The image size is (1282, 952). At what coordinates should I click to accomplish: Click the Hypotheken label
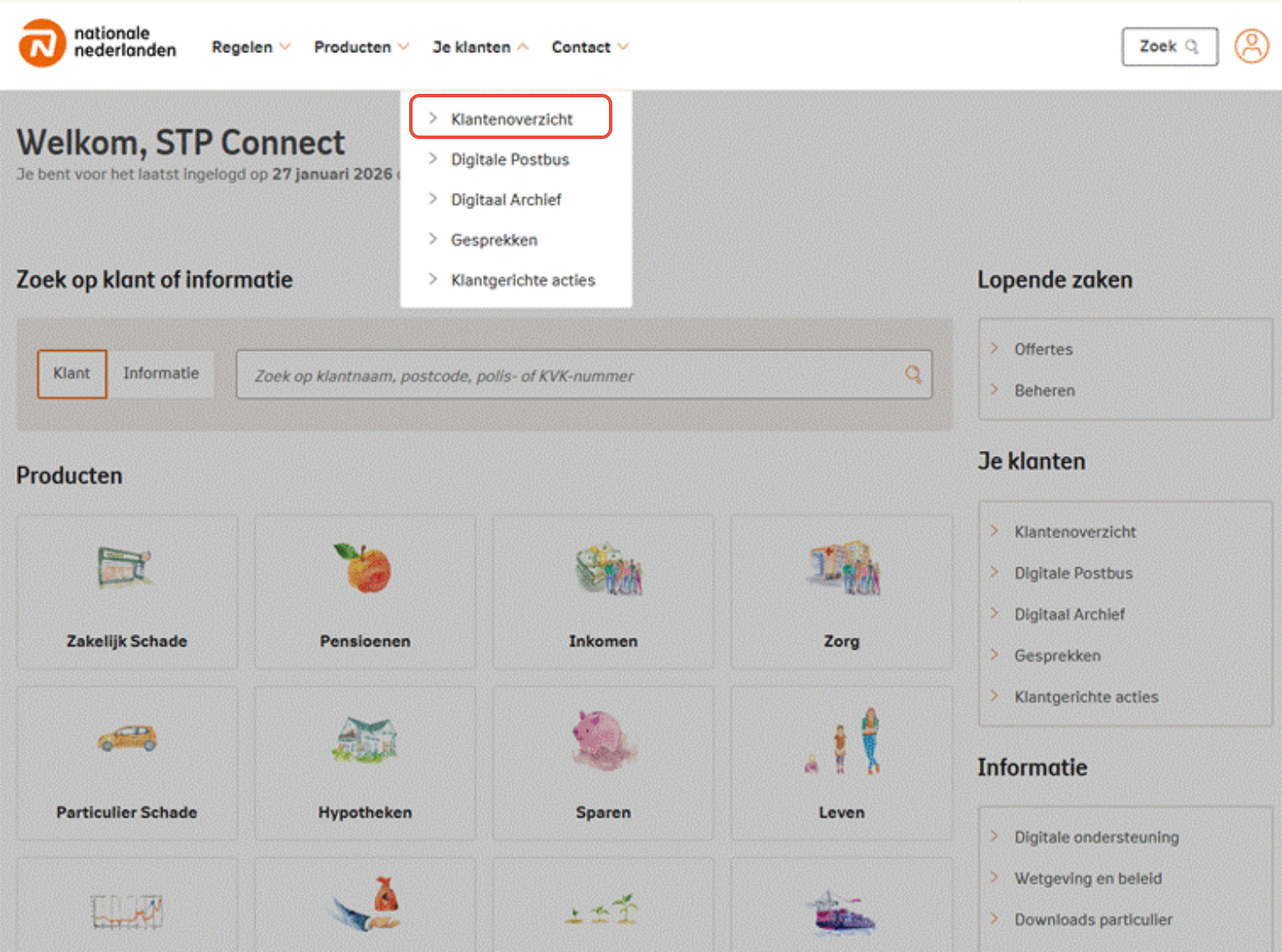pos(365,812)
